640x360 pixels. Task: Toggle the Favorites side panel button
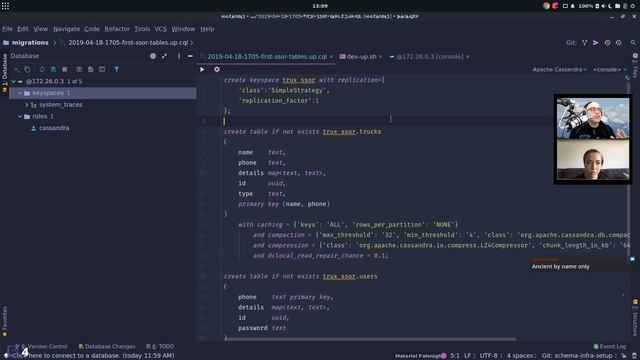tap(4, 321)
